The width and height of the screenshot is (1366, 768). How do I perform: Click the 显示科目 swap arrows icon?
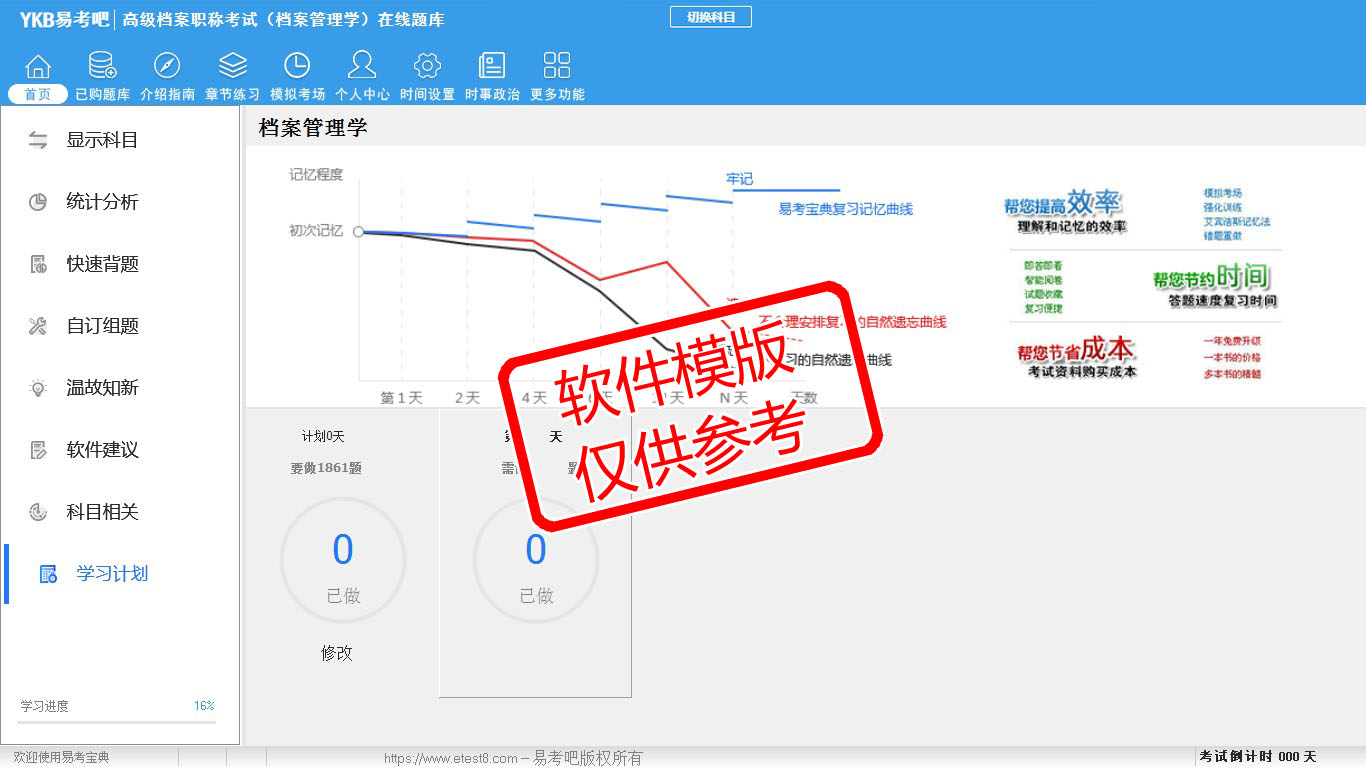point(38,140)
